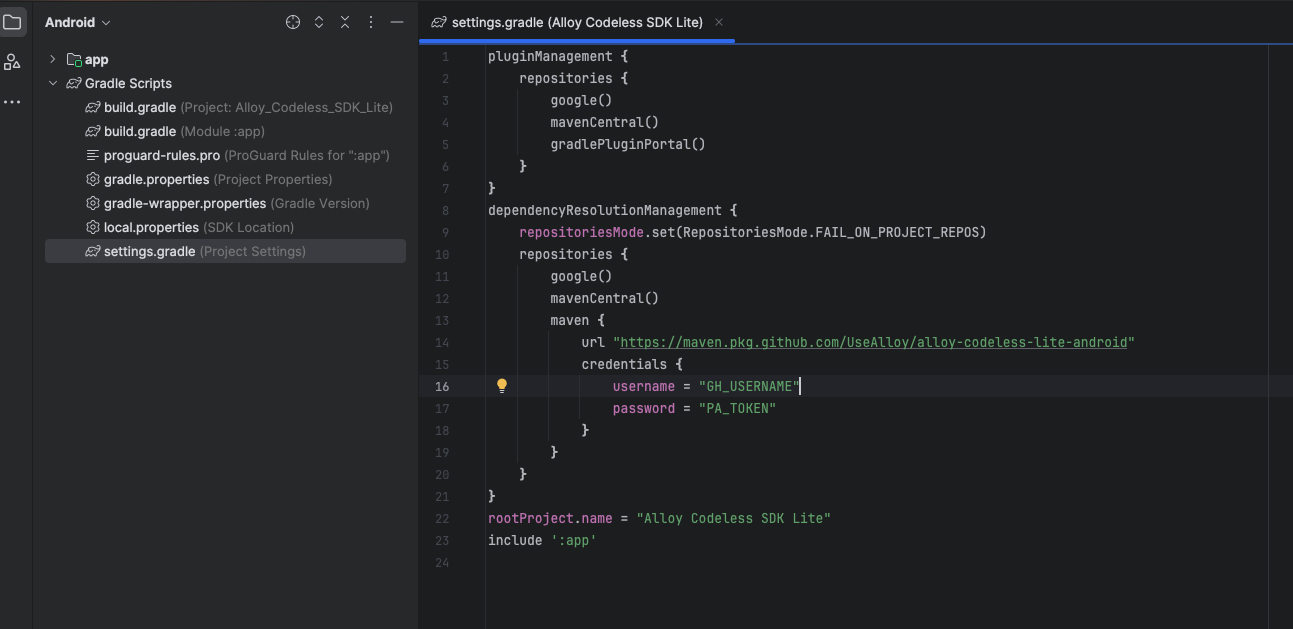The image size is (1293, 629).
Task: Click the settings.gradle elephant icon in tree
Action: [93, 251]
